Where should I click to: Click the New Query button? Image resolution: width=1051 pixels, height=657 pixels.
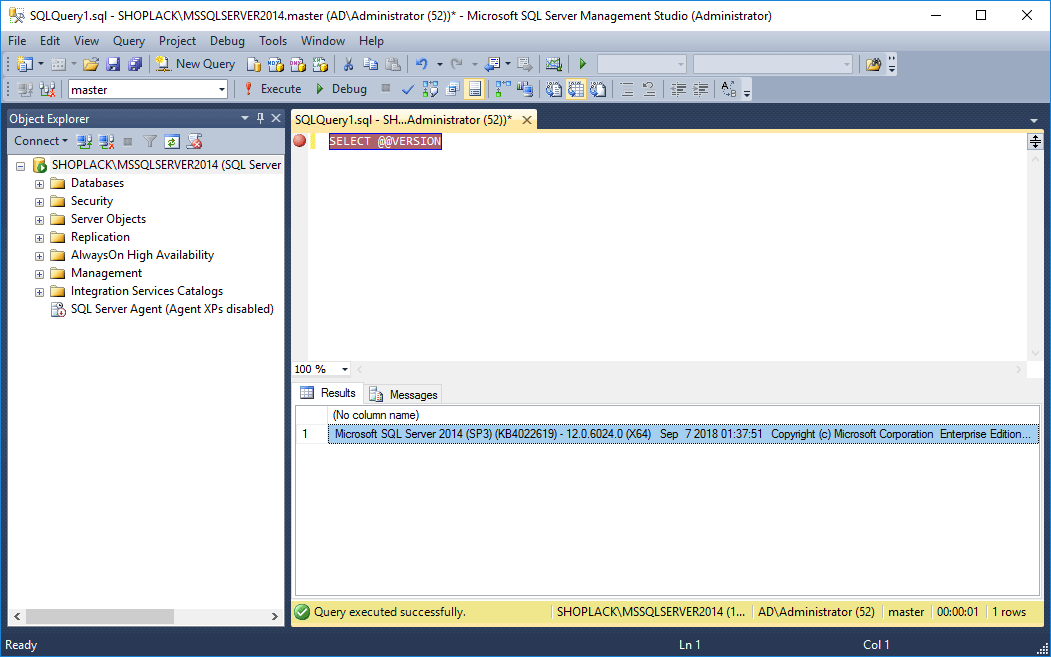pyautogui.click(x=195, y=64)
